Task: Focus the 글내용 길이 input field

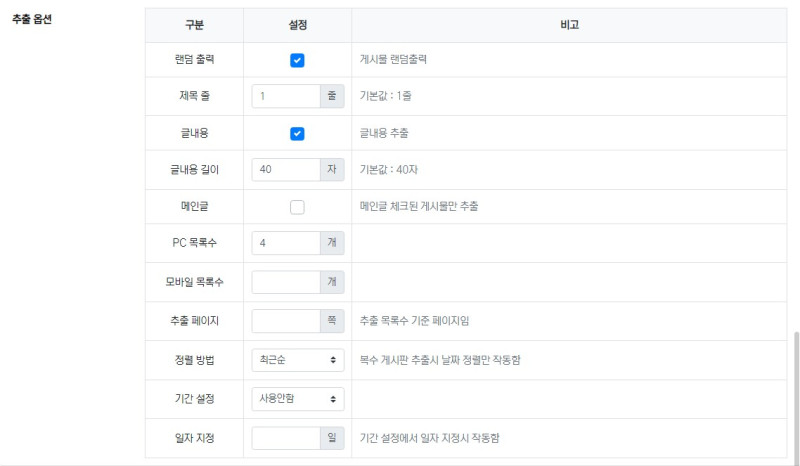Action: pyautogui.click(x=285, y=170)
